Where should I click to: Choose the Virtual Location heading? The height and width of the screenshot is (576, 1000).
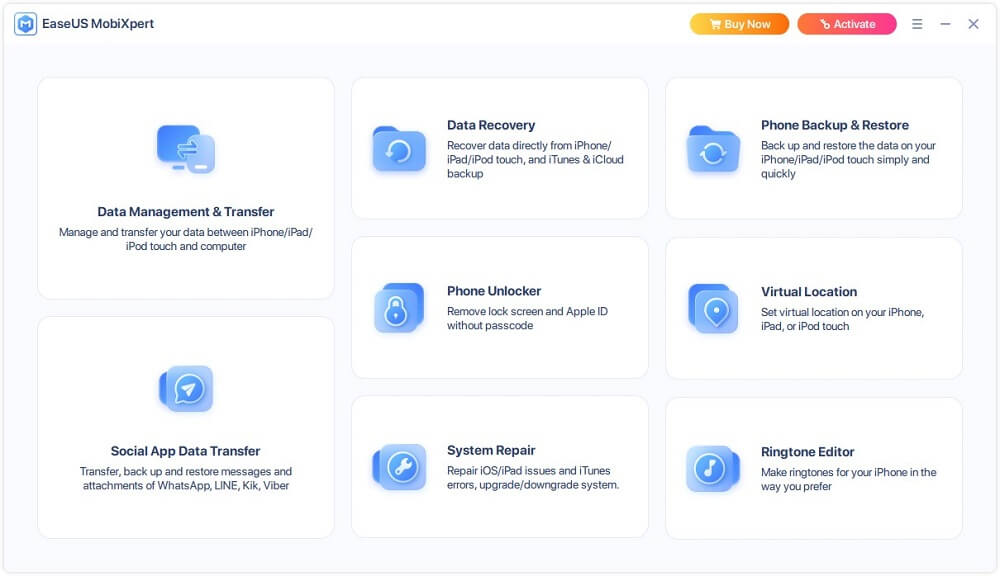tap(809, 292)
